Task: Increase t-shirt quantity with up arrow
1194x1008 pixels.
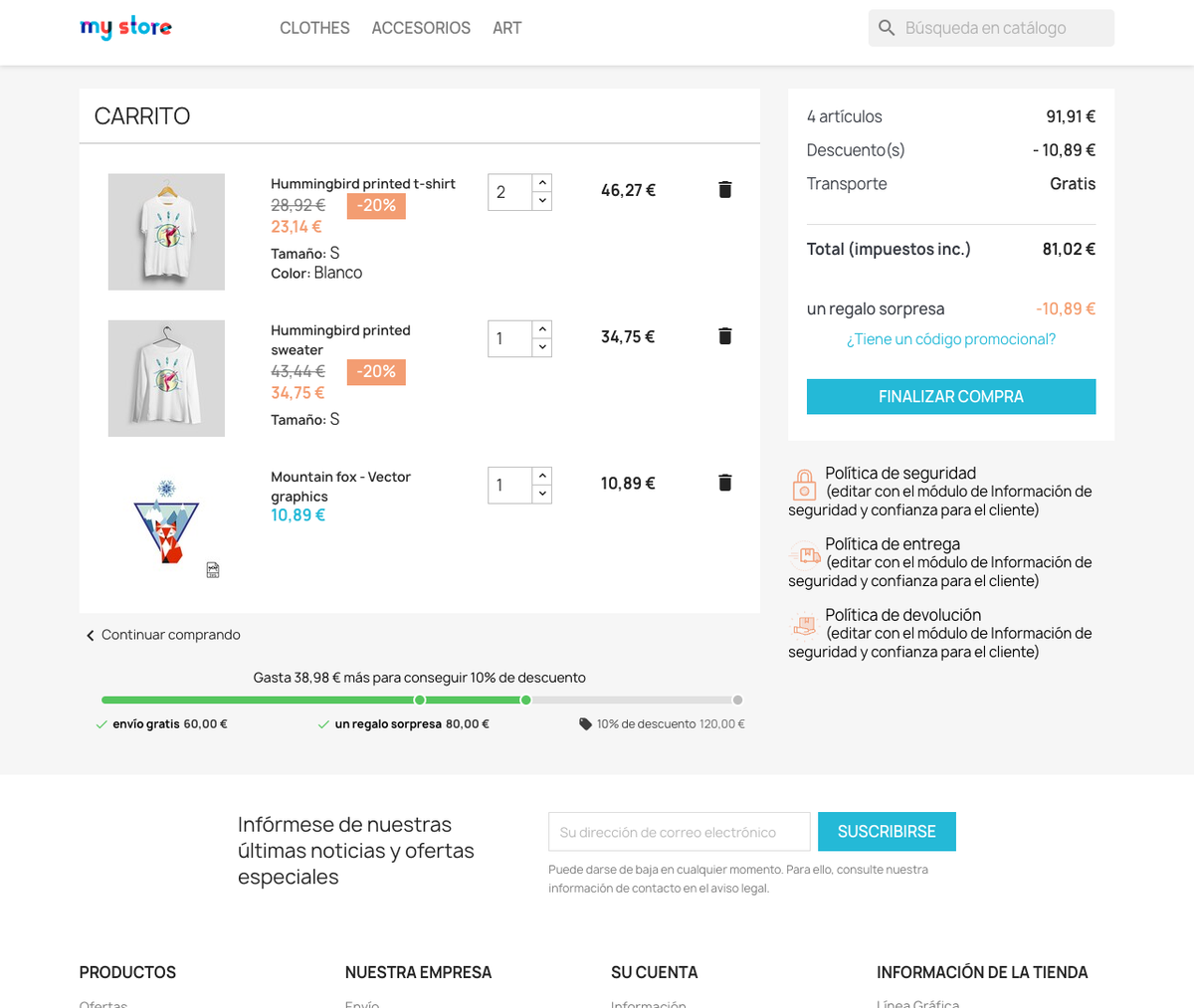Action: point(542,183)
